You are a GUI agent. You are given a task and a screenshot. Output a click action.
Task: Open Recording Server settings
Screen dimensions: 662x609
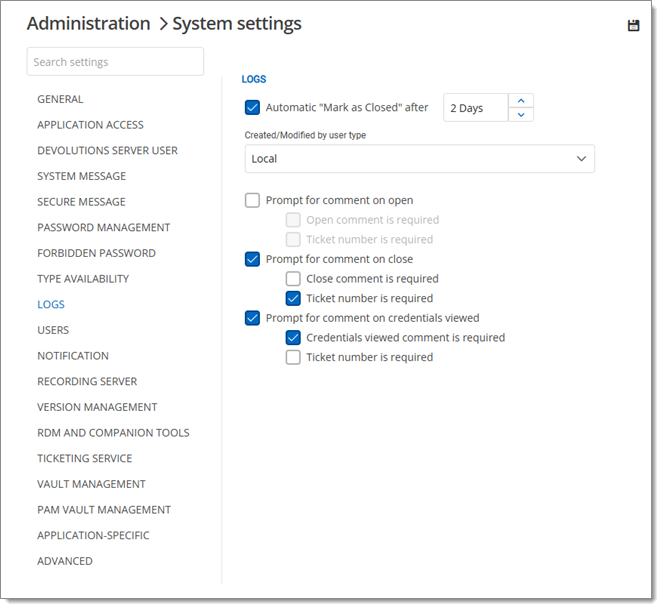point(87,381)
